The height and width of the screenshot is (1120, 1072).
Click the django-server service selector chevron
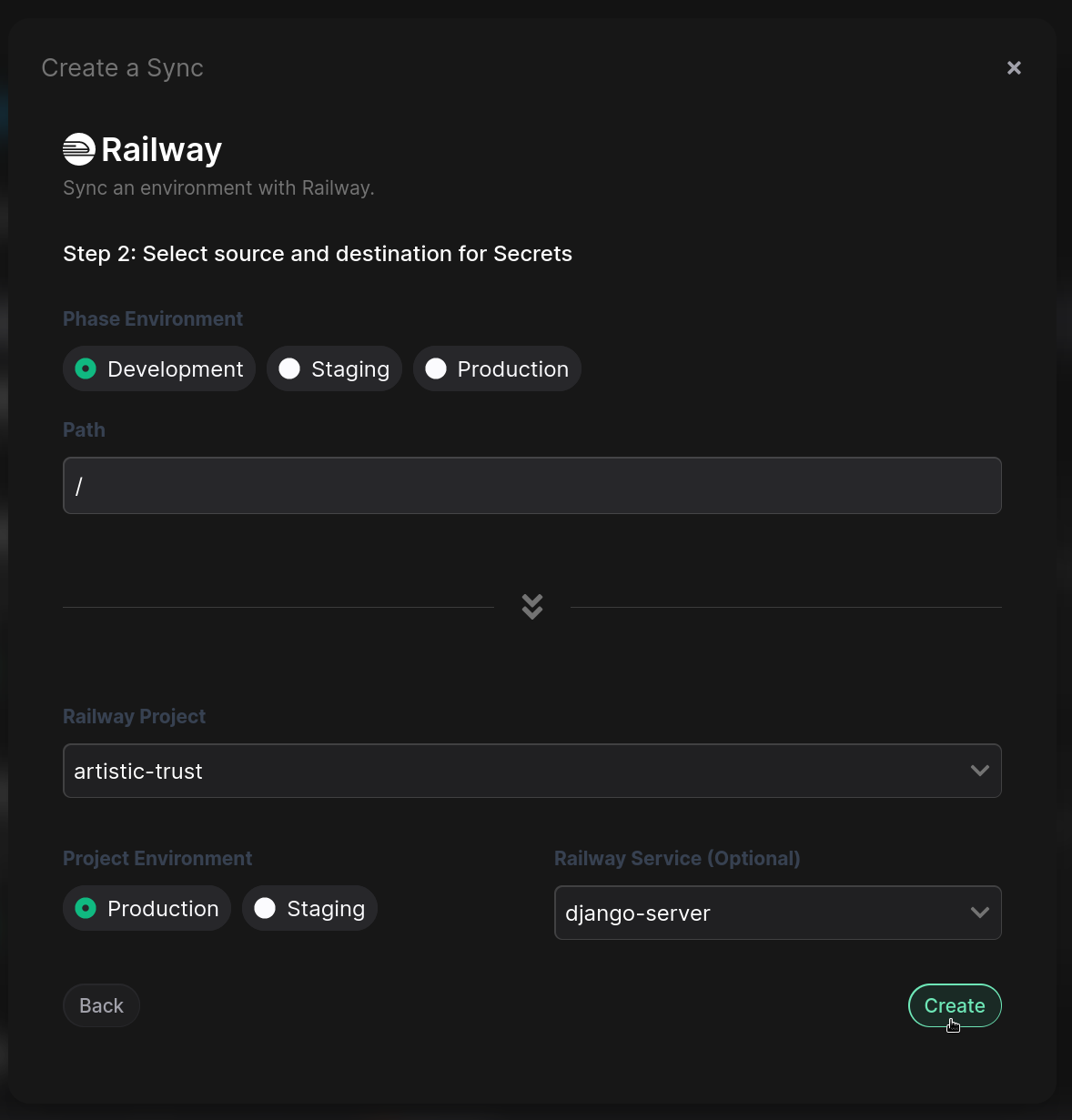click(x=980, y=913)
